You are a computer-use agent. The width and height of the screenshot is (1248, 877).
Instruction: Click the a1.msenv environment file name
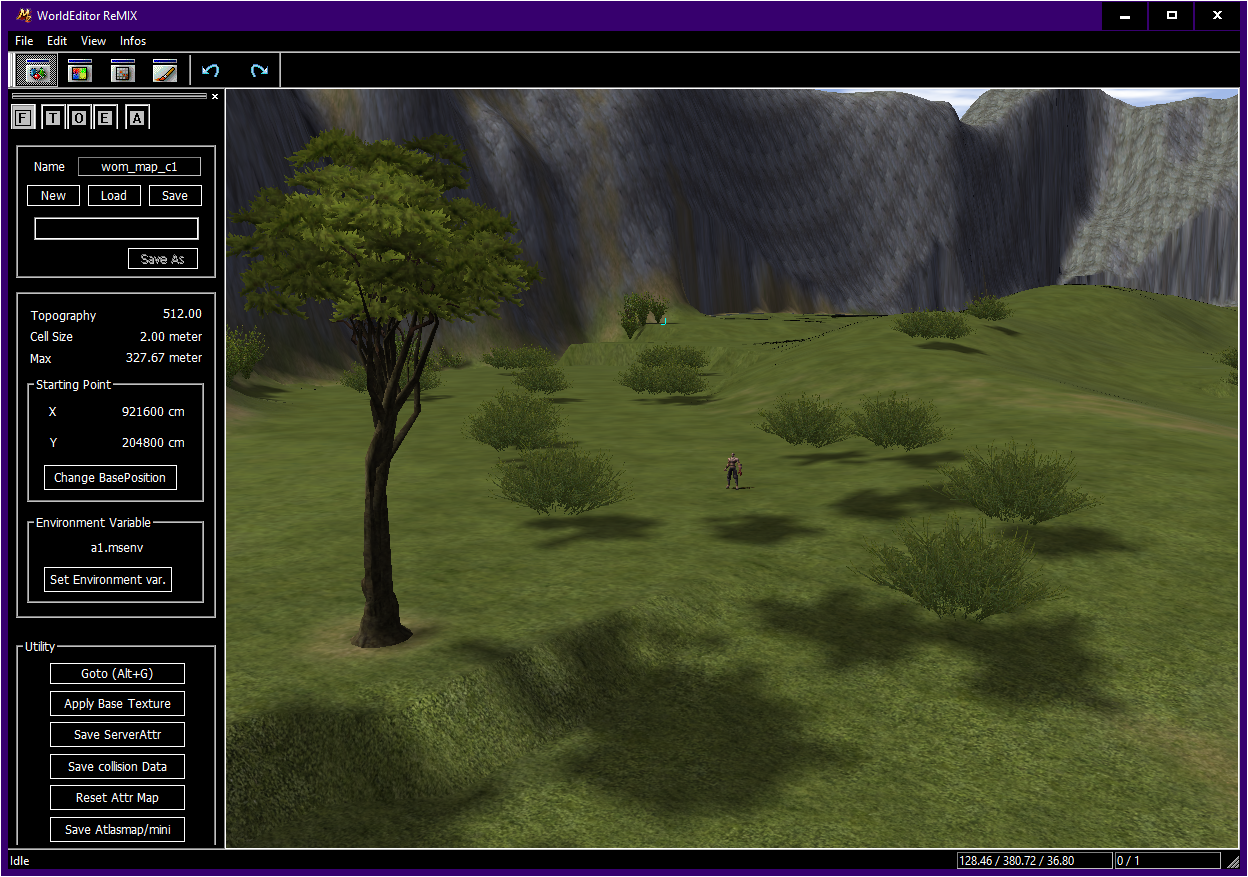coord(117,548)
